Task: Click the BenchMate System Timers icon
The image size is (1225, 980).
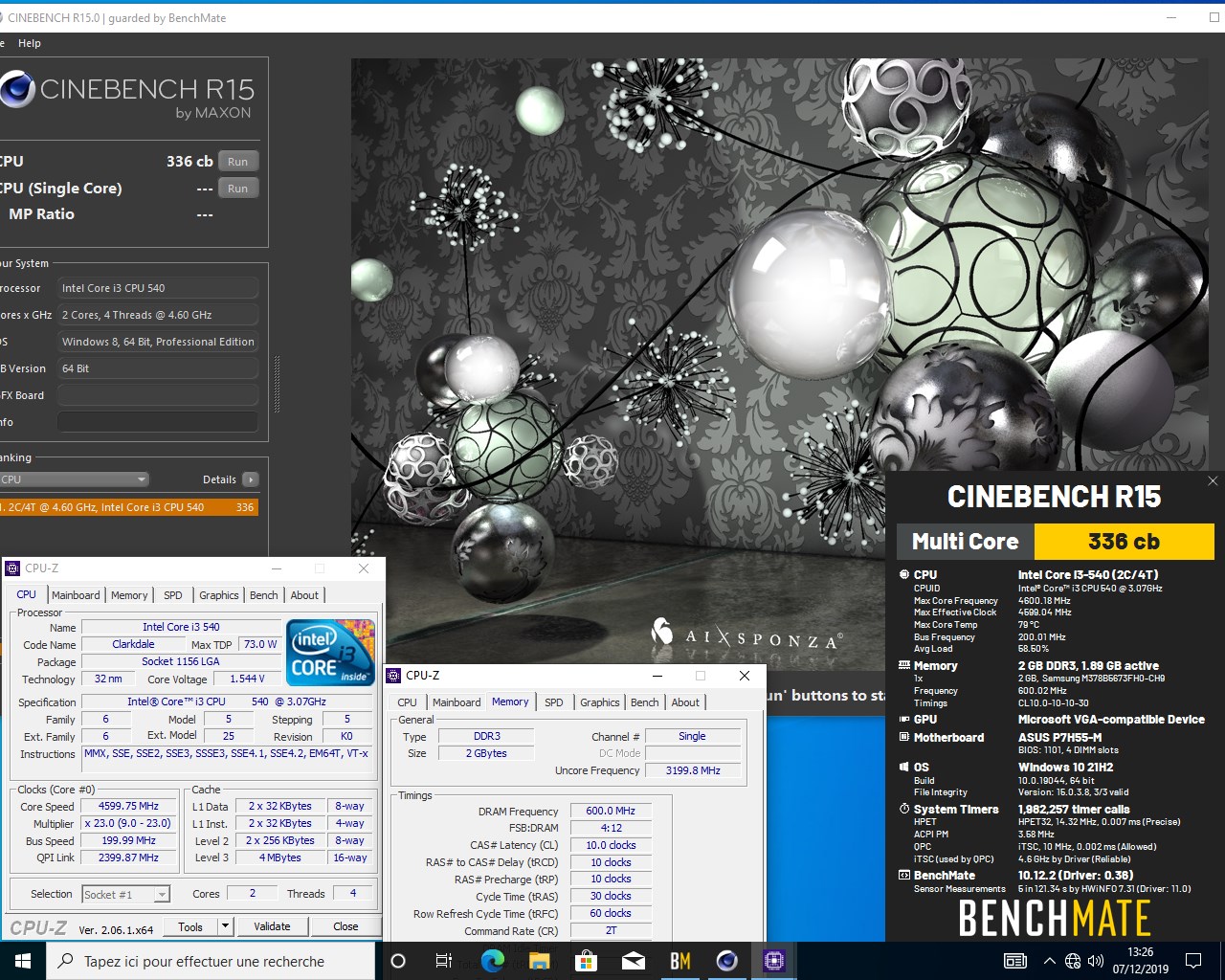Action: click(904, 809)
